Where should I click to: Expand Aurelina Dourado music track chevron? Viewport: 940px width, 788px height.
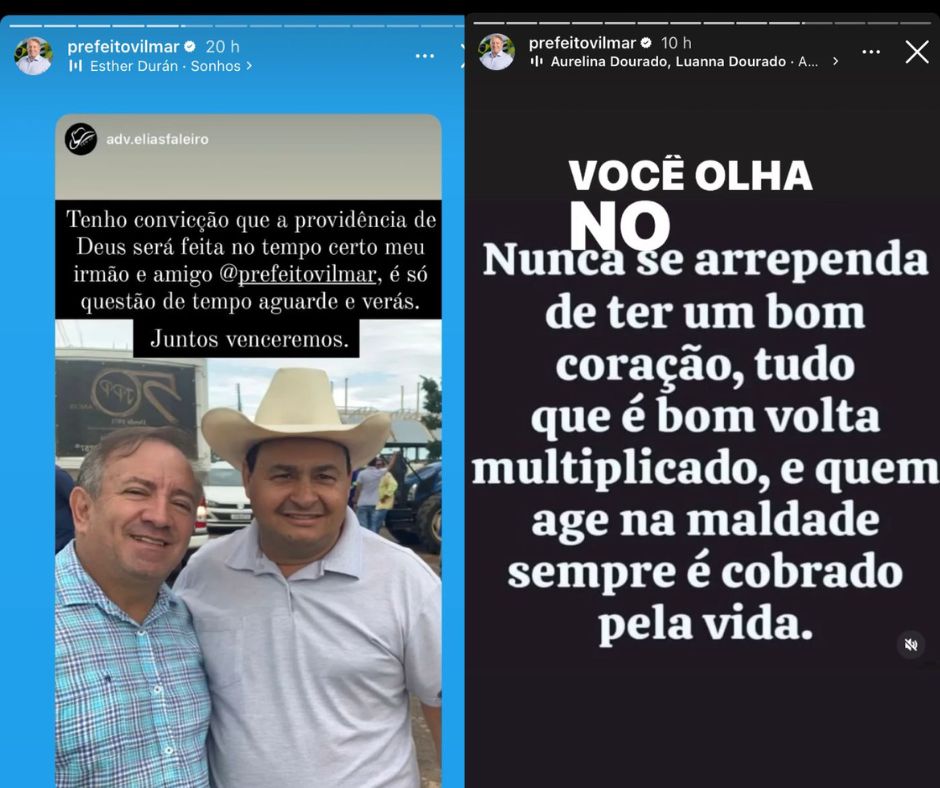coord(836,61)
